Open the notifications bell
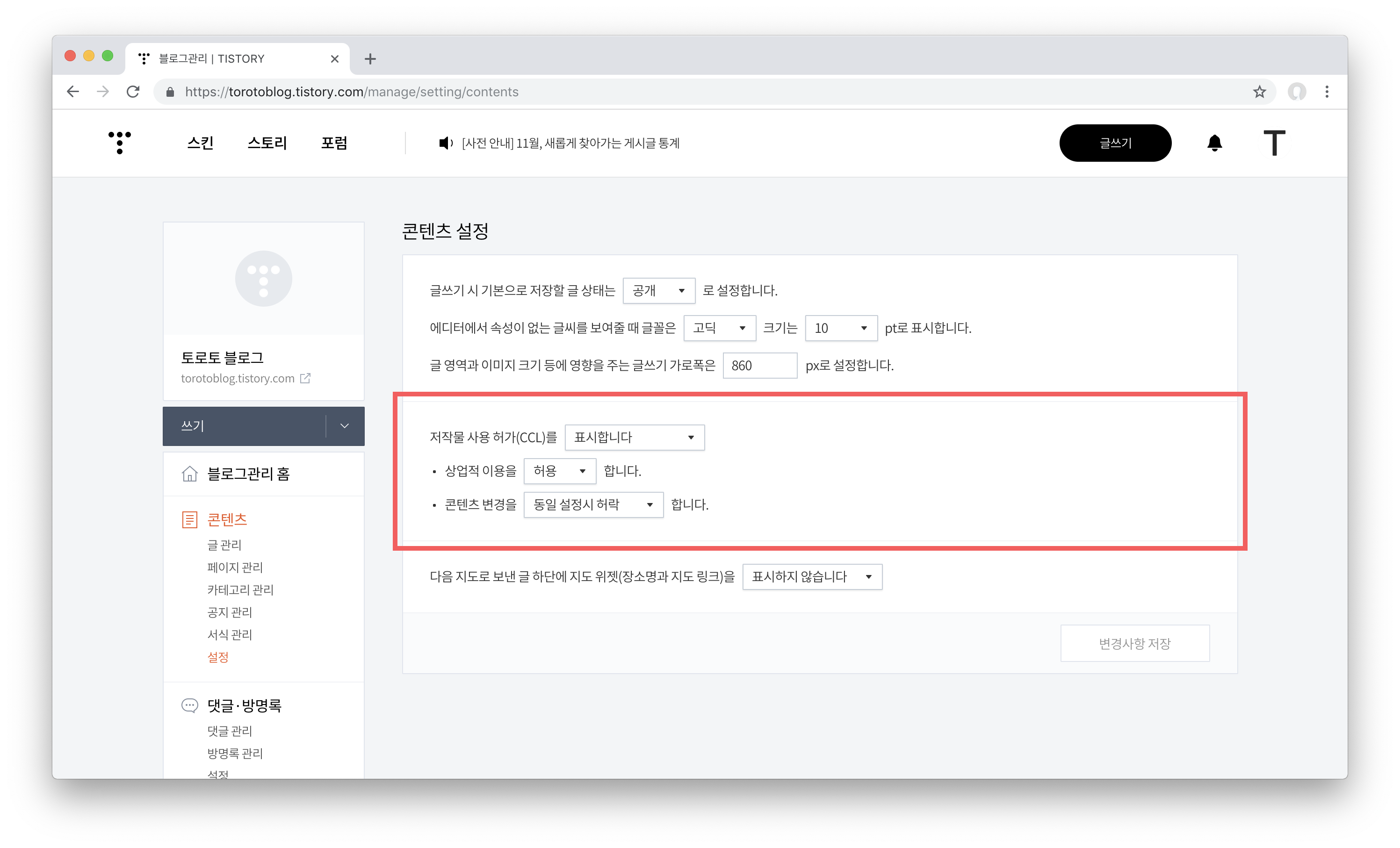 click(1214, 143)
